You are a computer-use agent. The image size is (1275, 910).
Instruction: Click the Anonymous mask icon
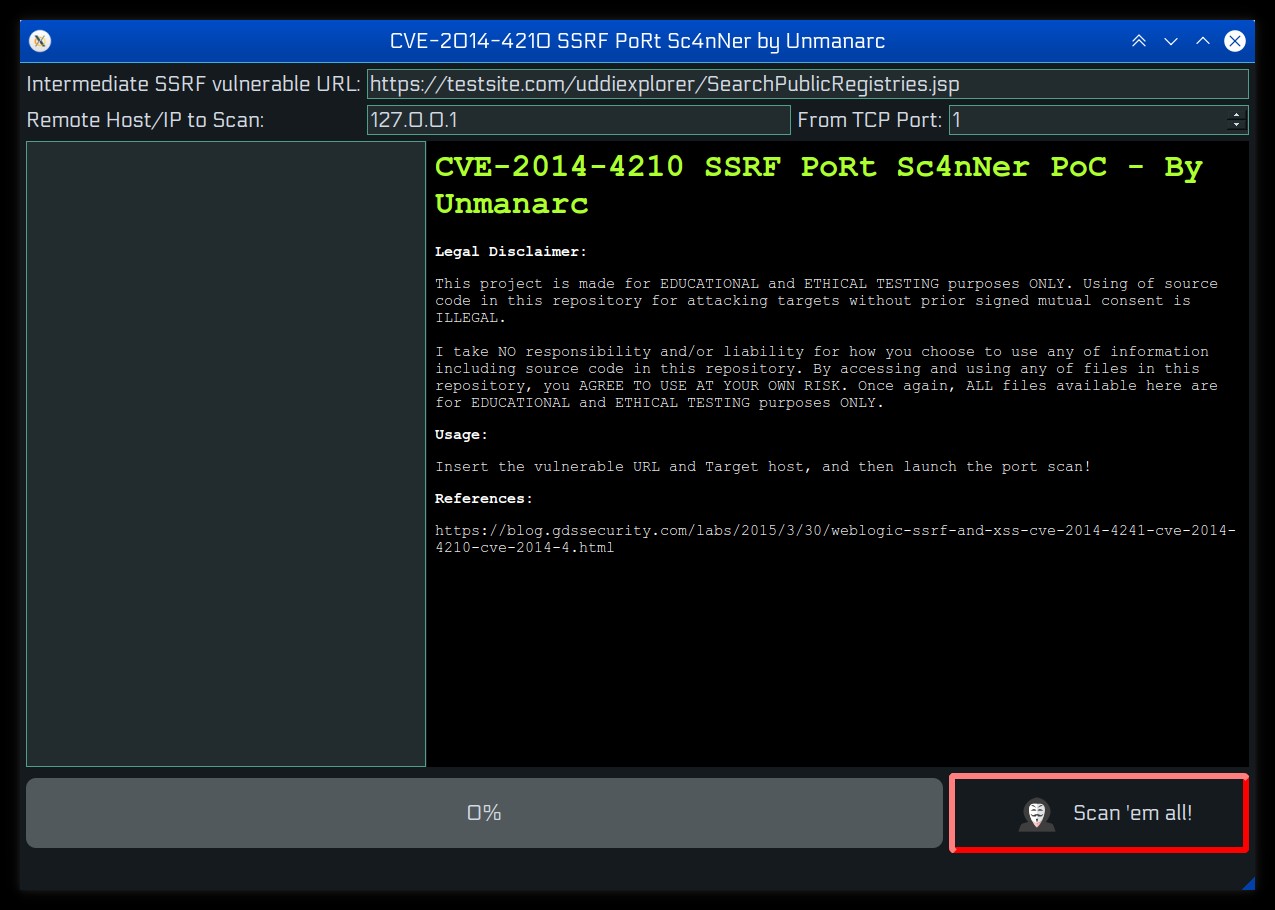click(1037, 814)
